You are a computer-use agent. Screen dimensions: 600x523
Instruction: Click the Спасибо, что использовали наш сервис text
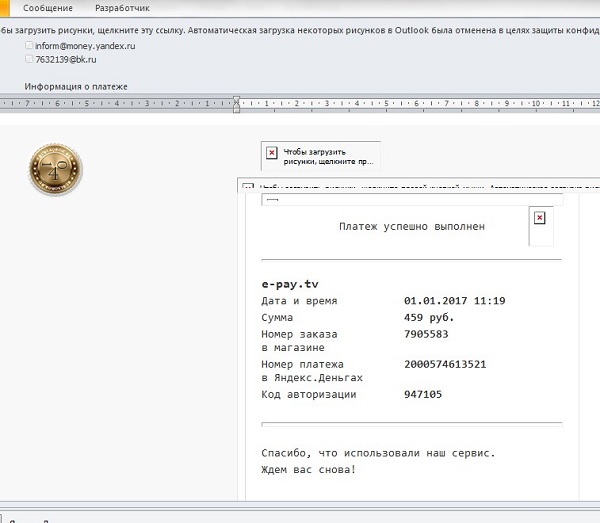click(378, 453)
